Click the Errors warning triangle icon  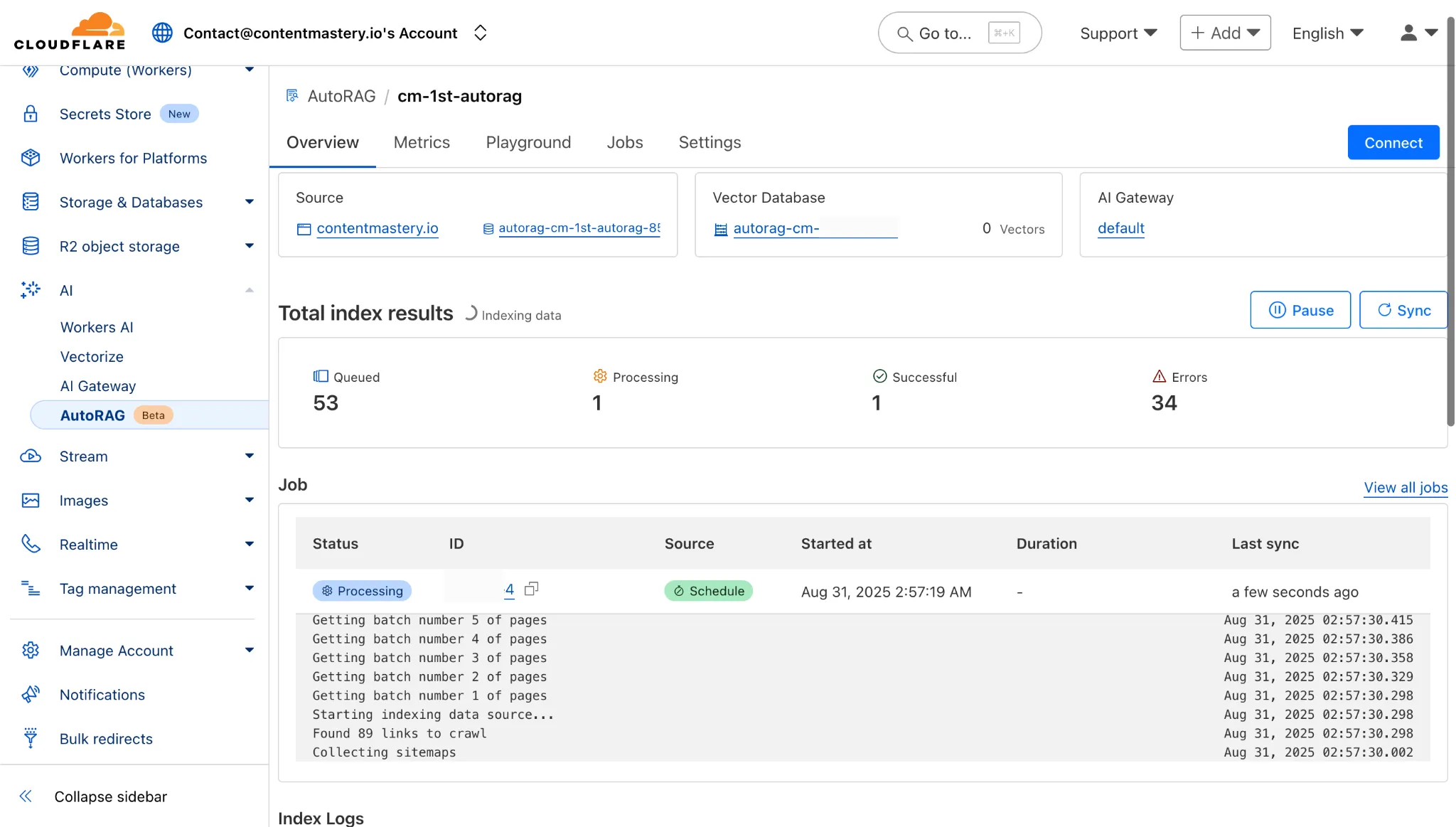(x=1159, y=376)
